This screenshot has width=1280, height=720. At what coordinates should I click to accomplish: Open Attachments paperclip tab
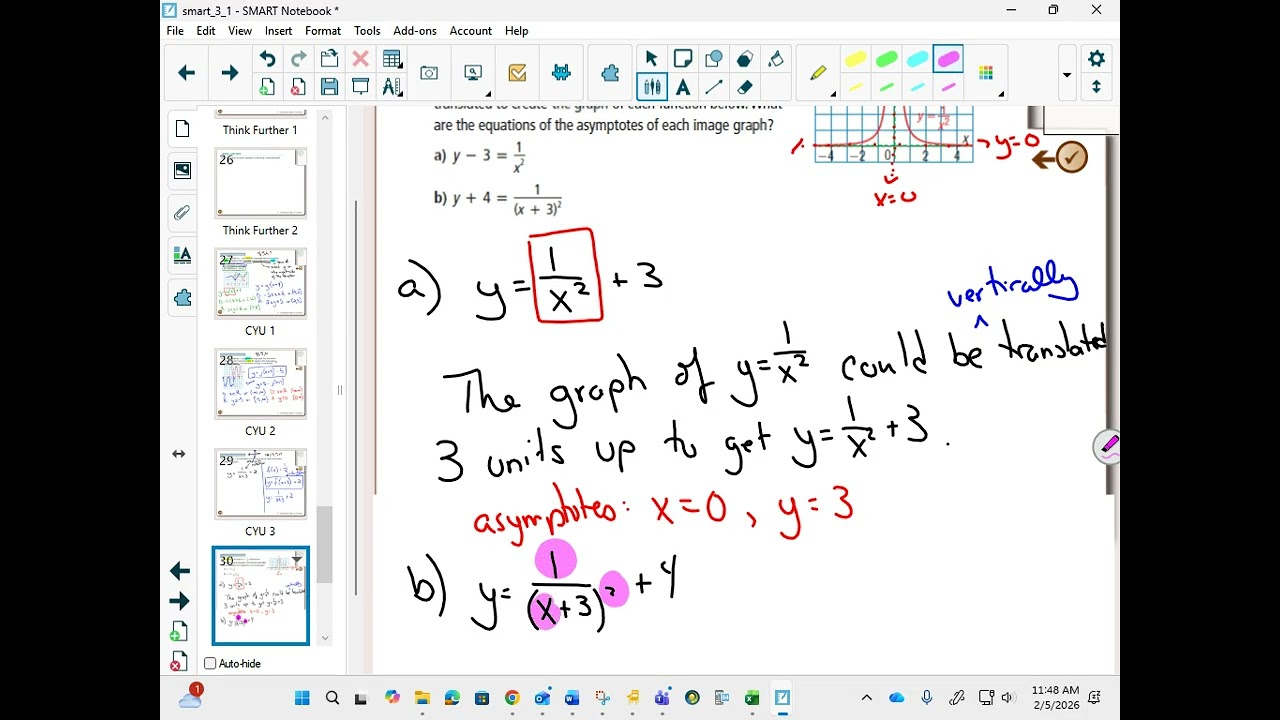(x=182, y=212)
